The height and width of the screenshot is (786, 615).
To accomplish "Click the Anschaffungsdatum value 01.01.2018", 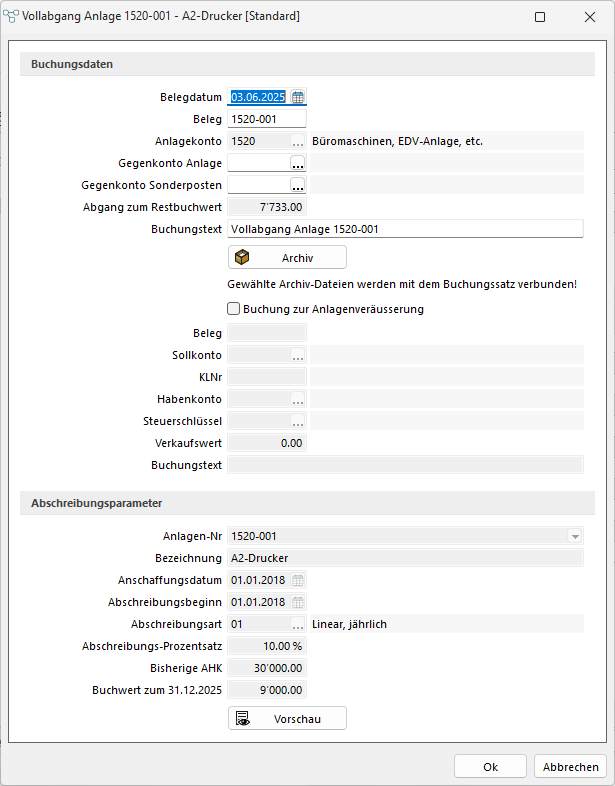I will (258, 580).
